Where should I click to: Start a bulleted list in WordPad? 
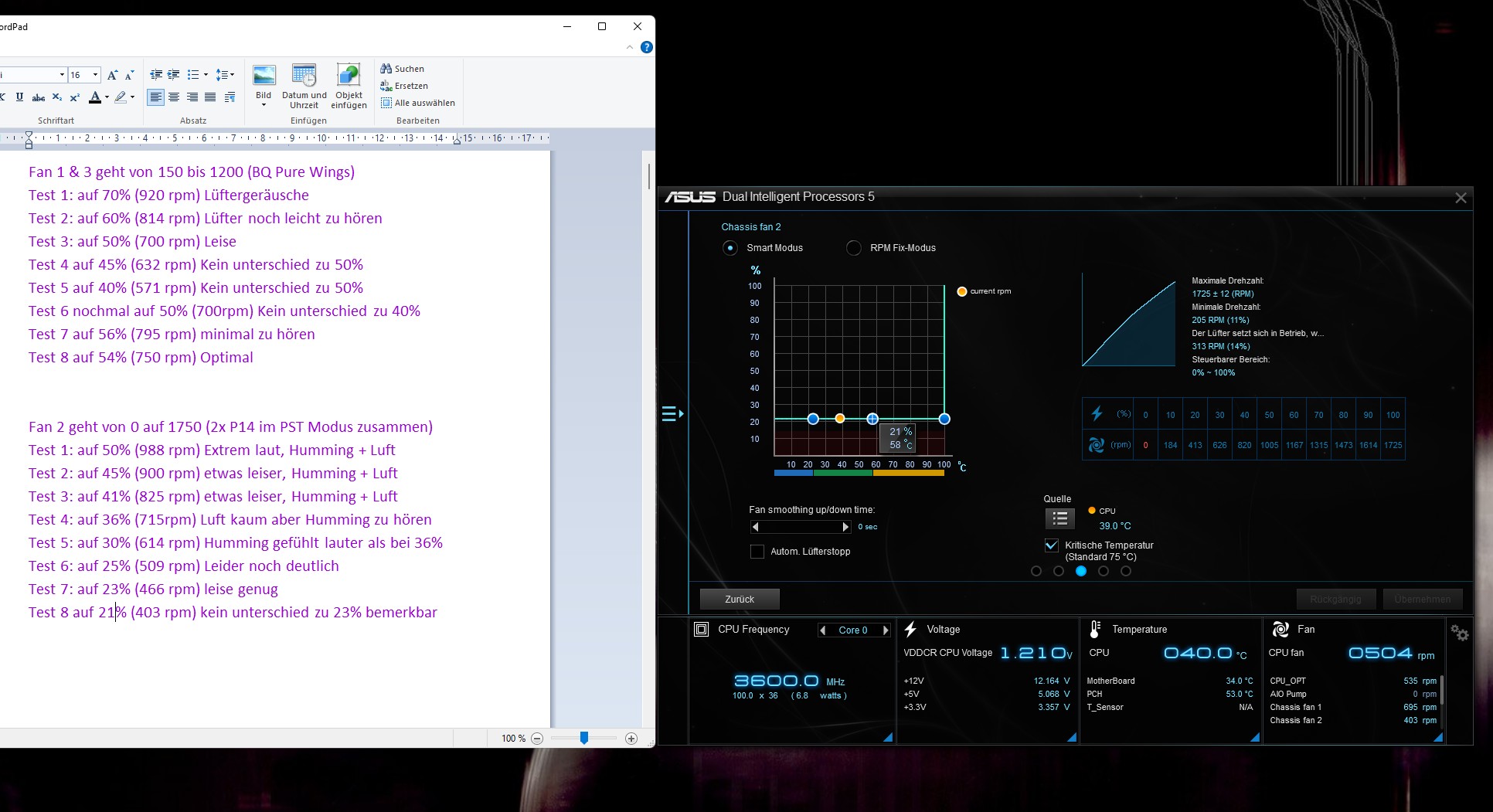(x=193, y=75)
